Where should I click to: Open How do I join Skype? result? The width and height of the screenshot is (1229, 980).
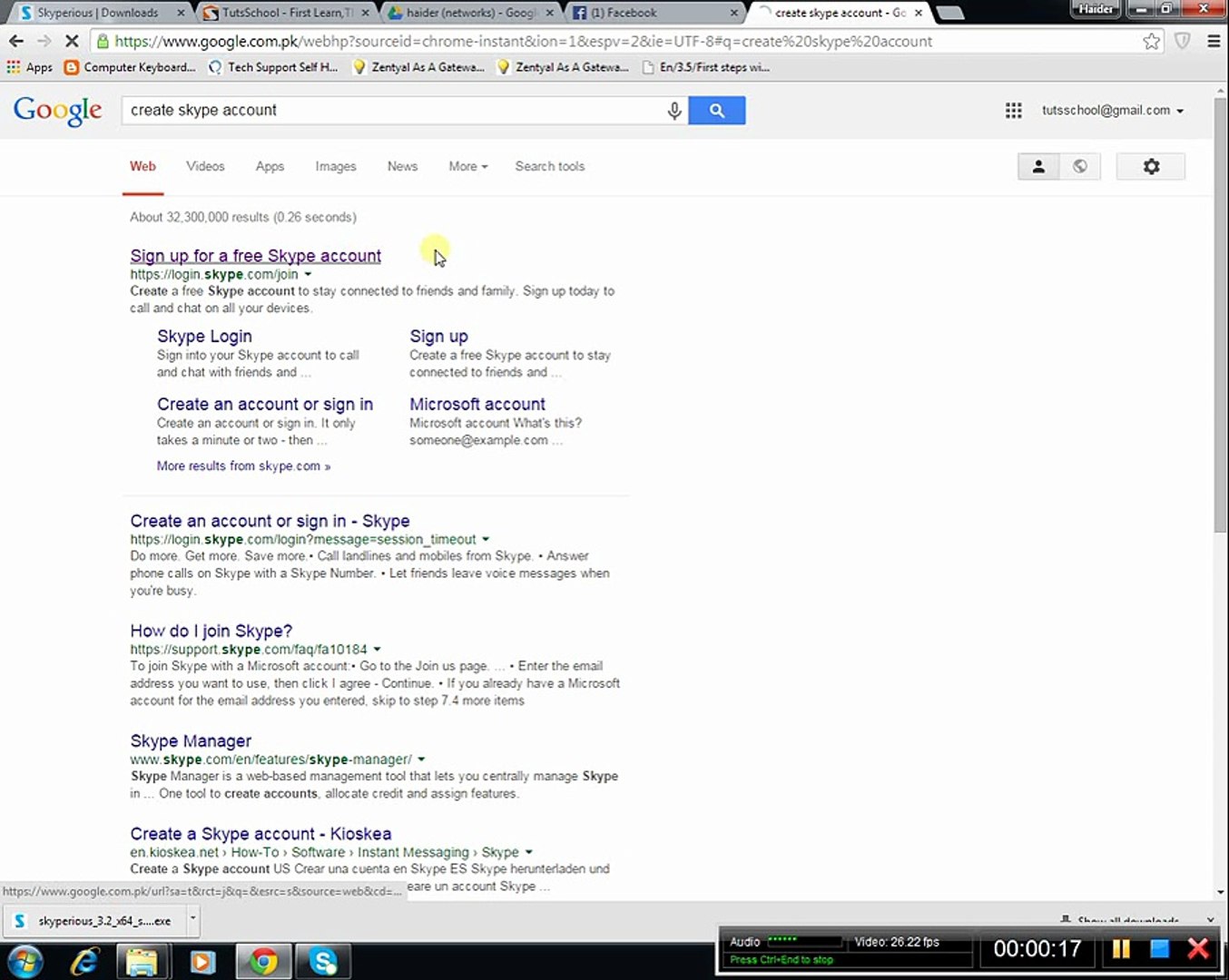211,631
